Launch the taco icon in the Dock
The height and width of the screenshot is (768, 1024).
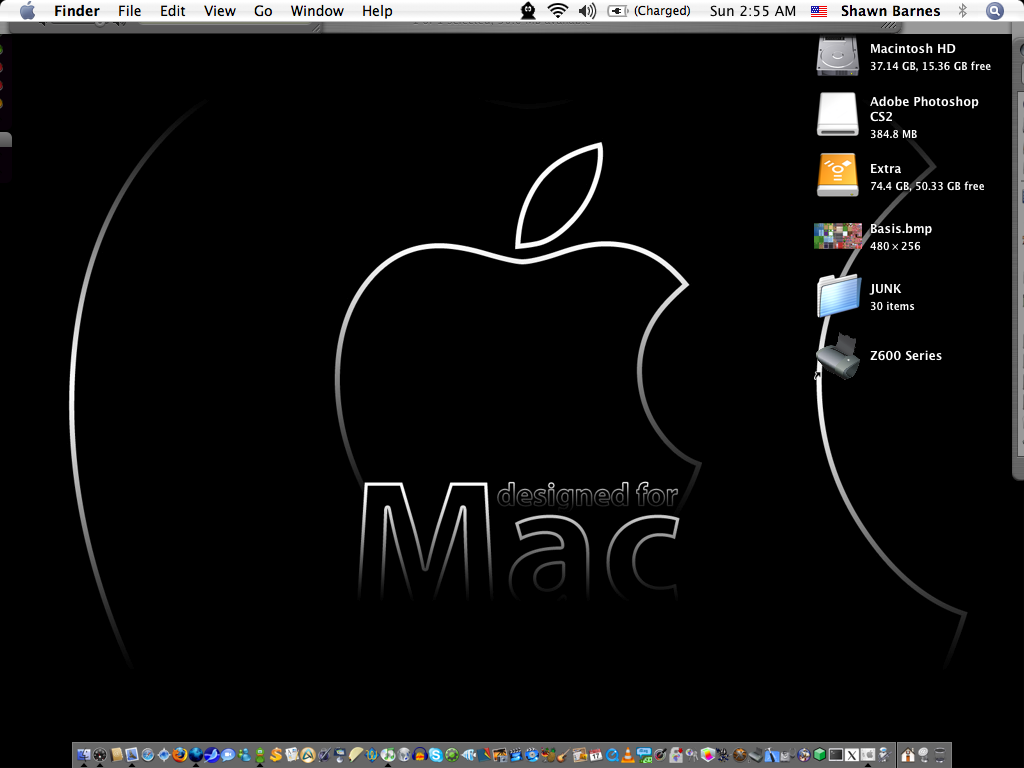[356, 756]
